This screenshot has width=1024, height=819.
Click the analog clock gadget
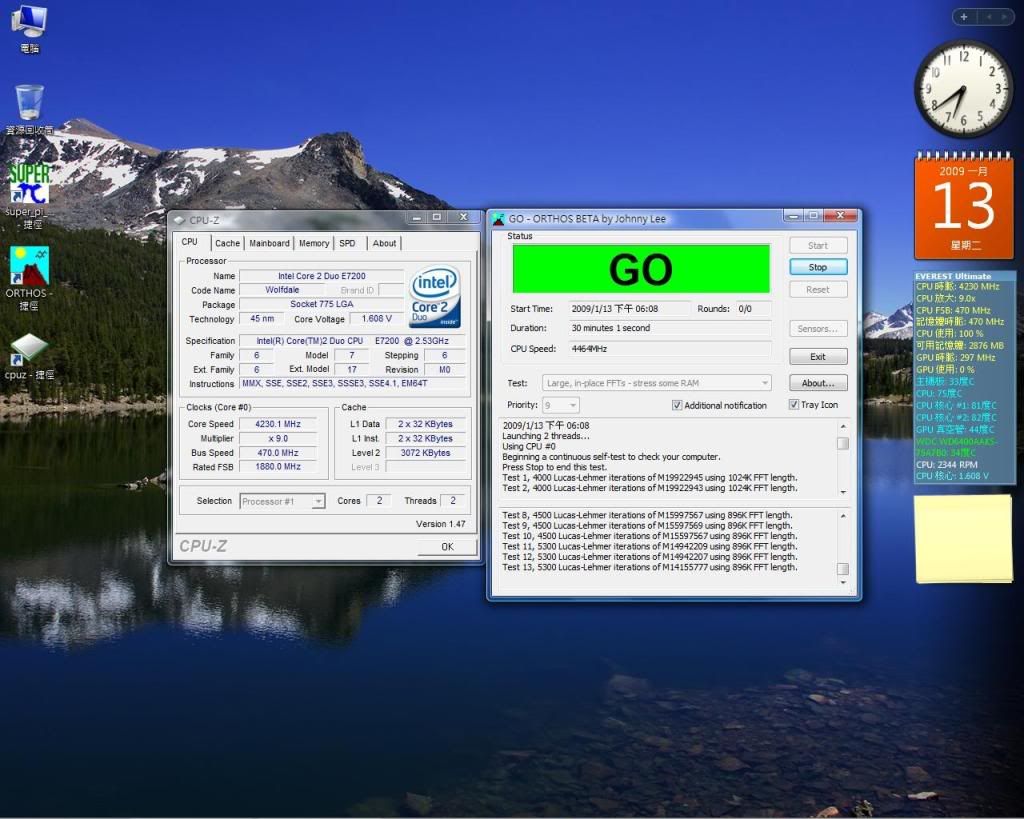pyautogui.click(x=963, y=89)
